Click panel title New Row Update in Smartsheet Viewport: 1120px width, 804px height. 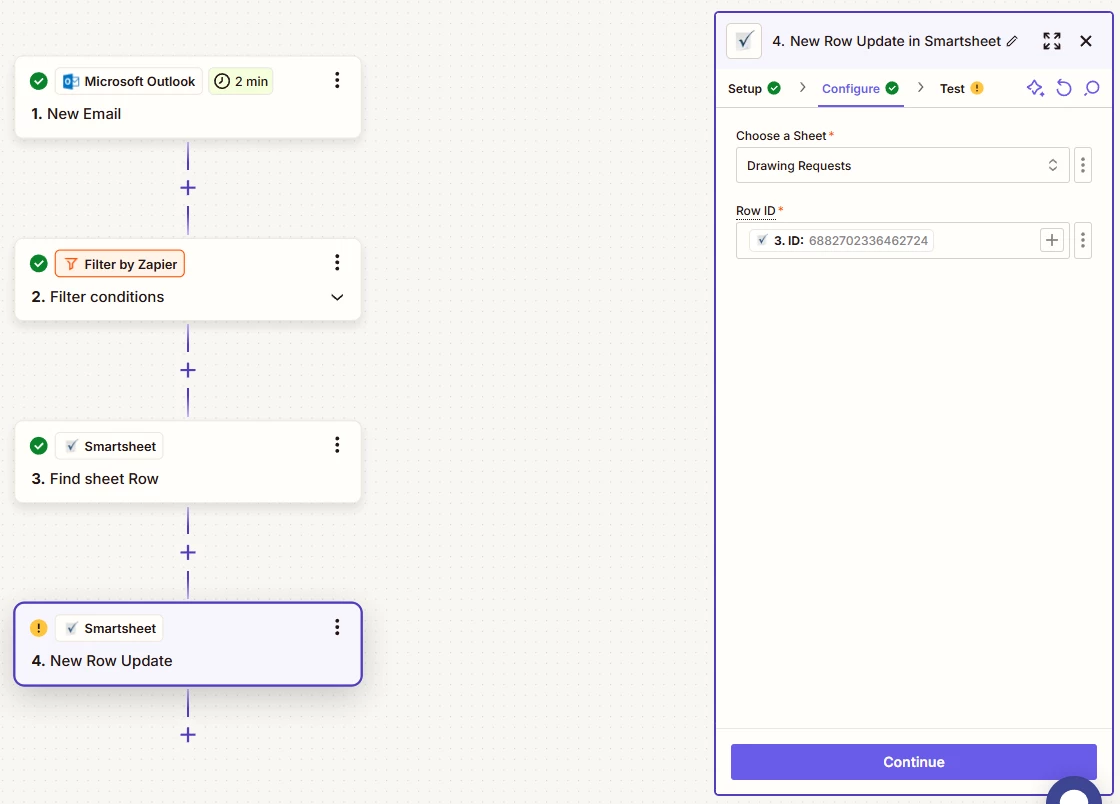click(x=886, y=41)
